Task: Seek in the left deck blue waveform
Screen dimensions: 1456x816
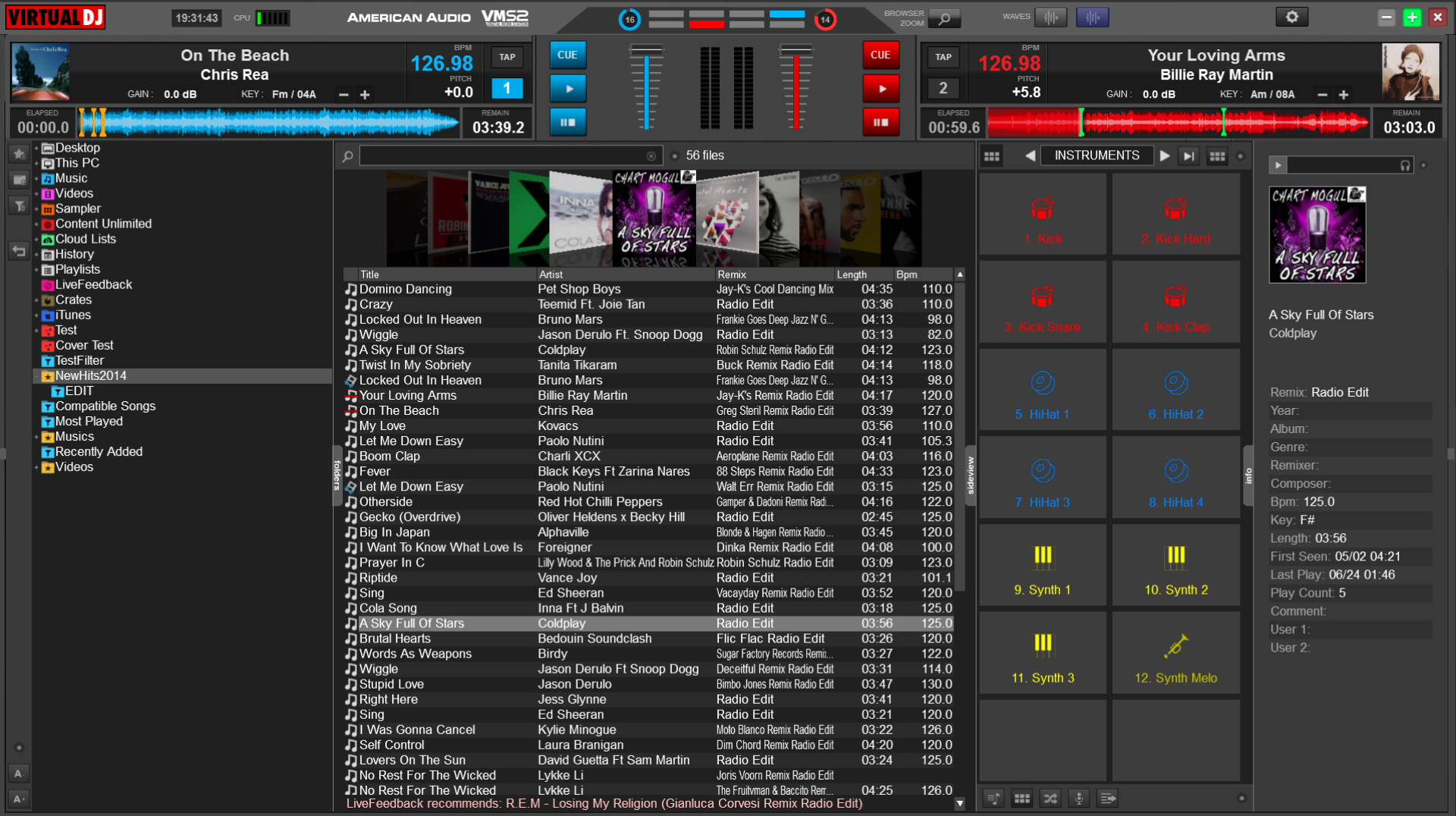Action: pos(268,122)
